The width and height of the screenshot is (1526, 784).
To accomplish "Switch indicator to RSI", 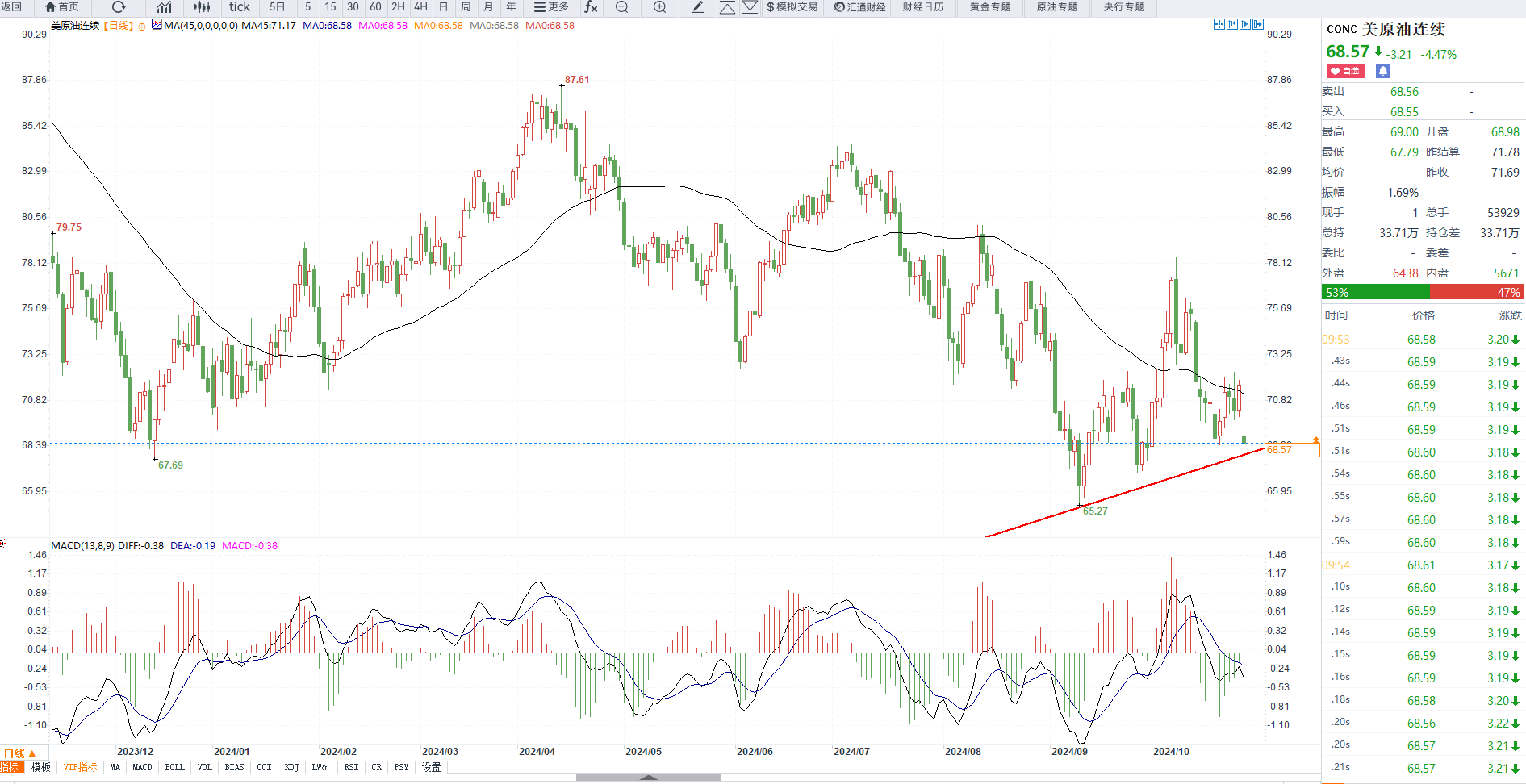I will click(x=351, y=767).
